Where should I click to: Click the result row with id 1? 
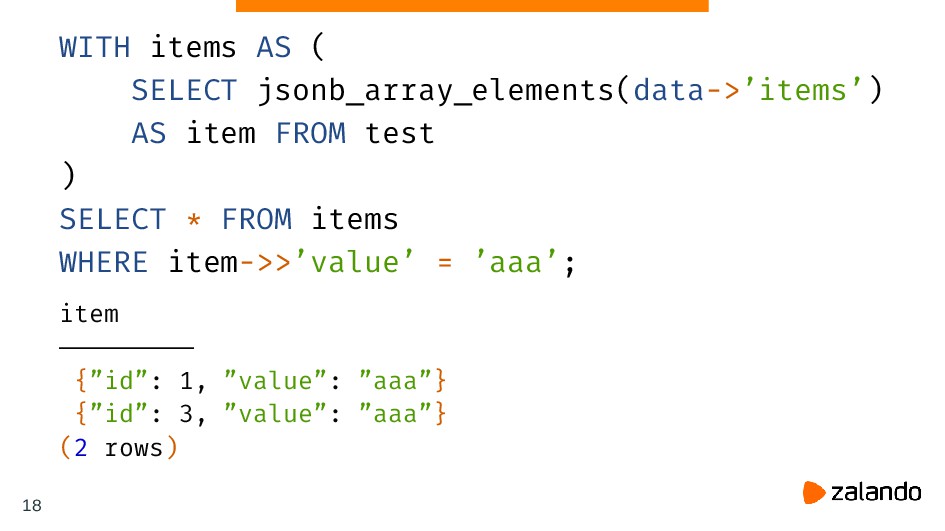tap(260, 381)
